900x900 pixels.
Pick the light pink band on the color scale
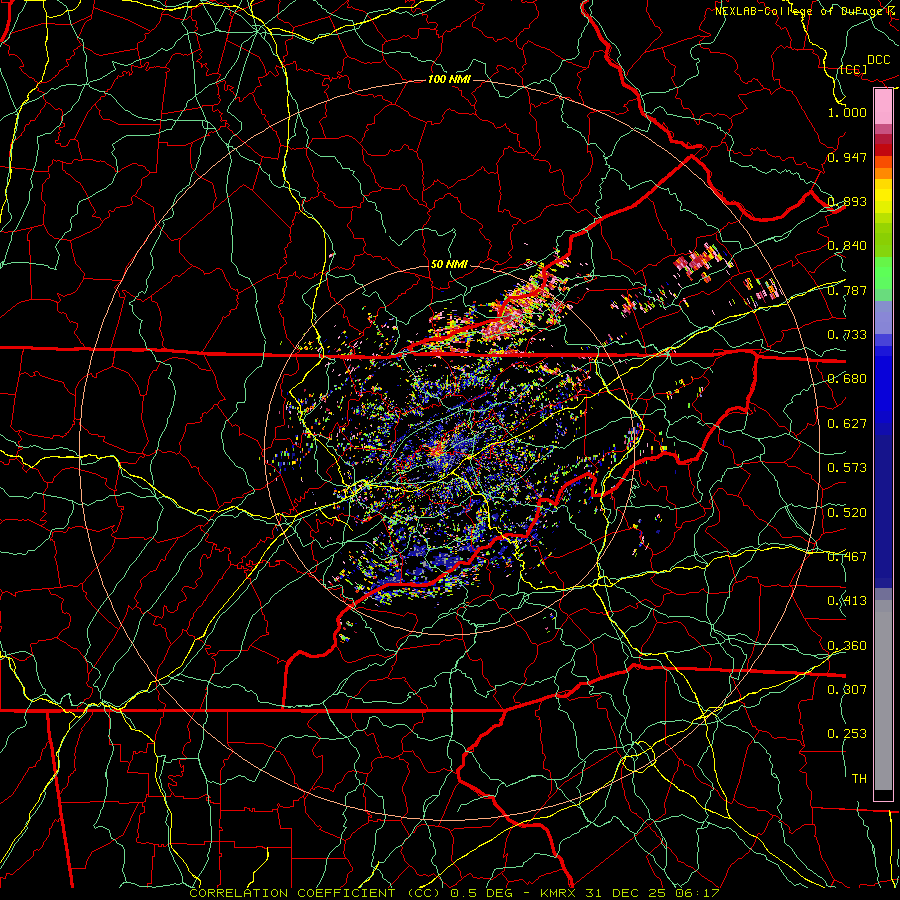click(883, 107)
